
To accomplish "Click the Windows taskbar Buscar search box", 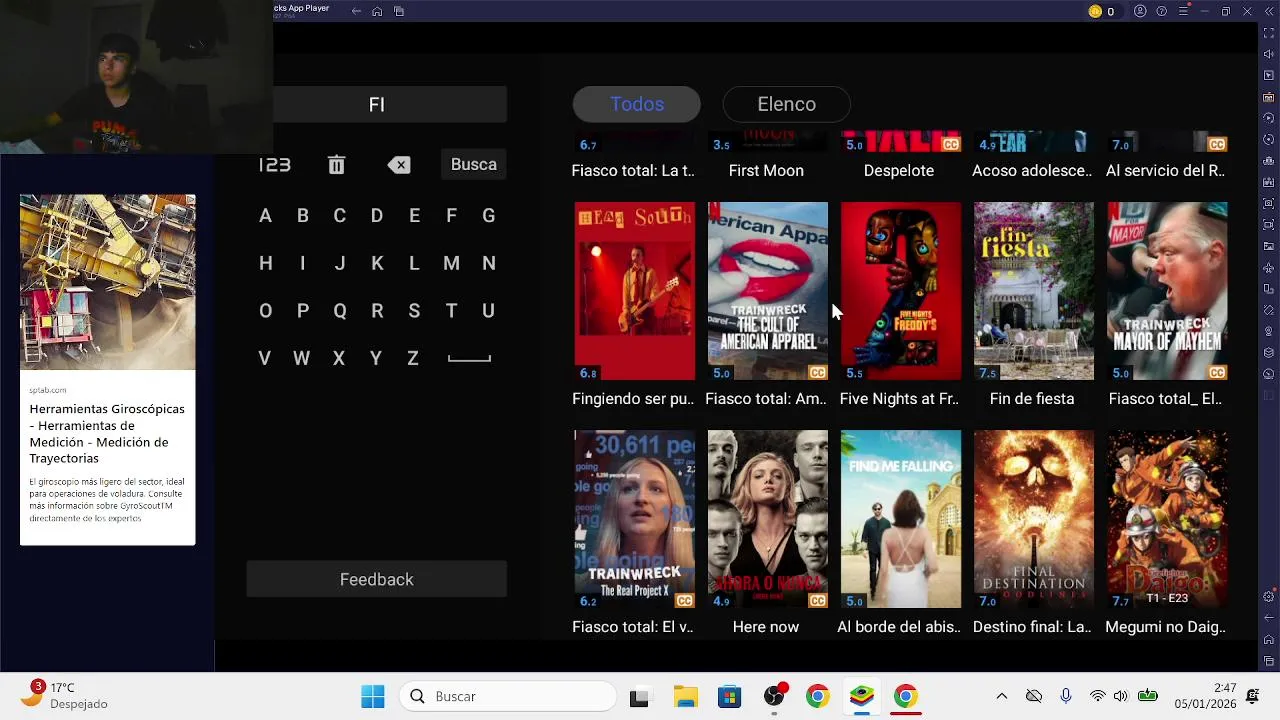I will tap(508, 696).
